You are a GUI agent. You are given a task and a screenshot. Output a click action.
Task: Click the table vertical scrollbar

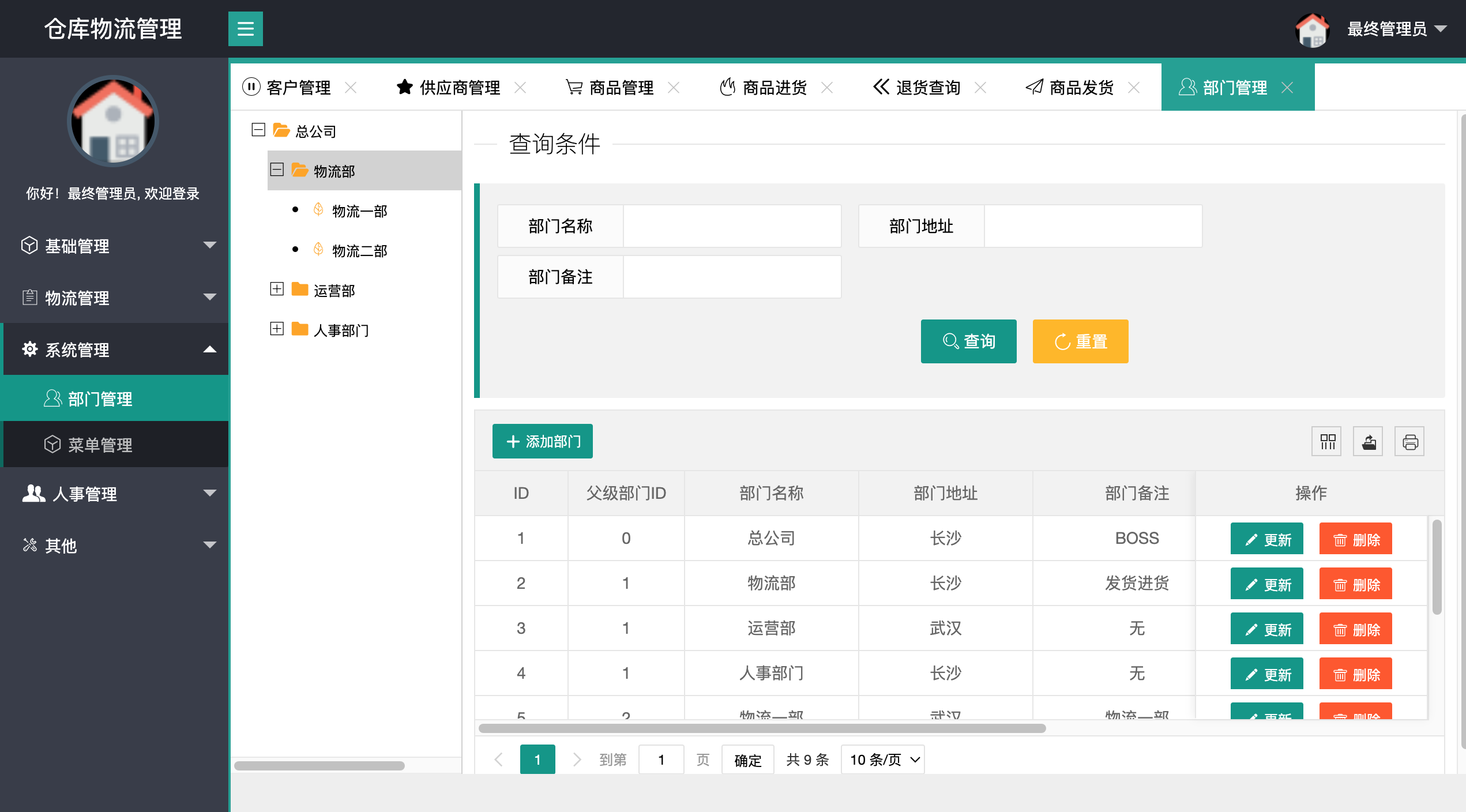point(1437,567)
